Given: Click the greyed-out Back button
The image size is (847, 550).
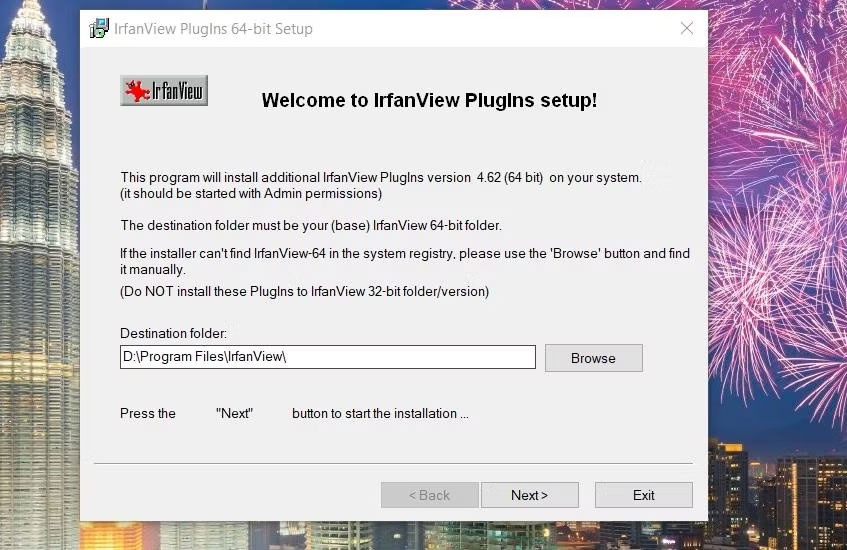Looking at the screenshot, I should pos(428,495).
